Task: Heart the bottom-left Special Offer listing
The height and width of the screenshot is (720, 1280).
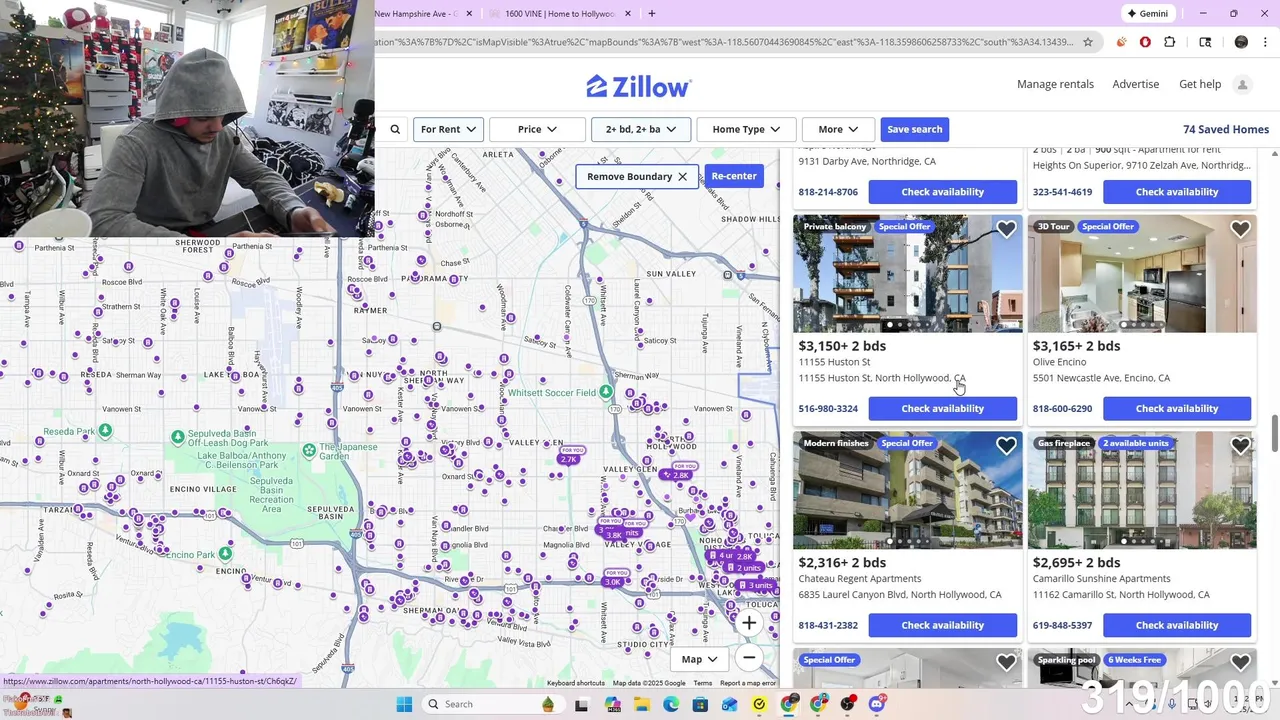Action: pos(1006,663)
